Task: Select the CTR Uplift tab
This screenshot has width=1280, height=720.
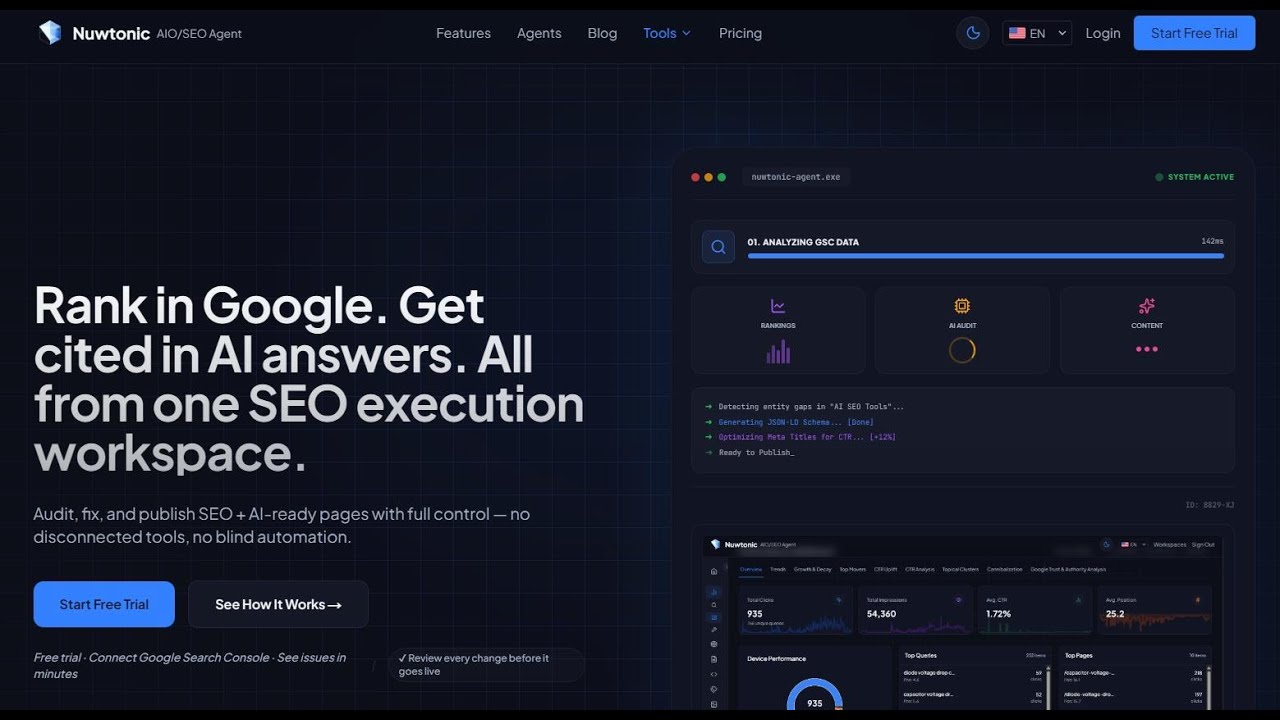Action: [886, 569]
